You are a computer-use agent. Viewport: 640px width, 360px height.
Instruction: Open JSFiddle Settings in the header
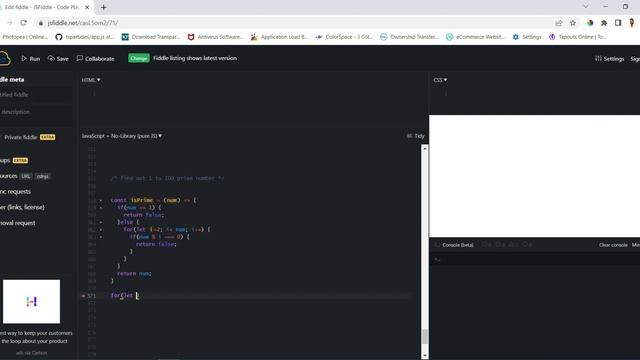click(609, 59)
